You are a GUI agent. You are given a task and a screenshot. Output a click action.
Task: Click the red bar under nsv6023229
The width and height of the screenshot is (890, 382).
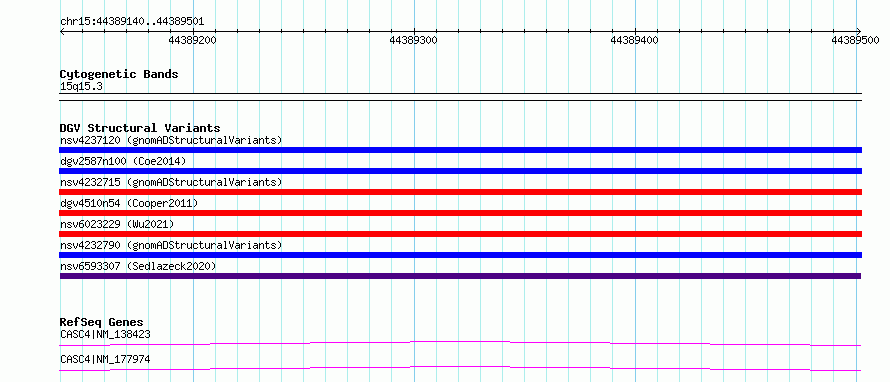[x=460, y=234]
